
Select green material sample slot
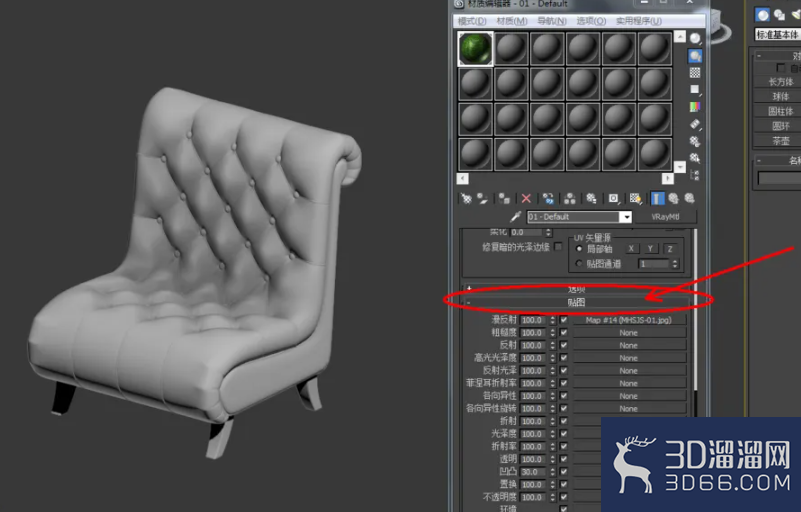pyautogui.click(x=476, y=49)
